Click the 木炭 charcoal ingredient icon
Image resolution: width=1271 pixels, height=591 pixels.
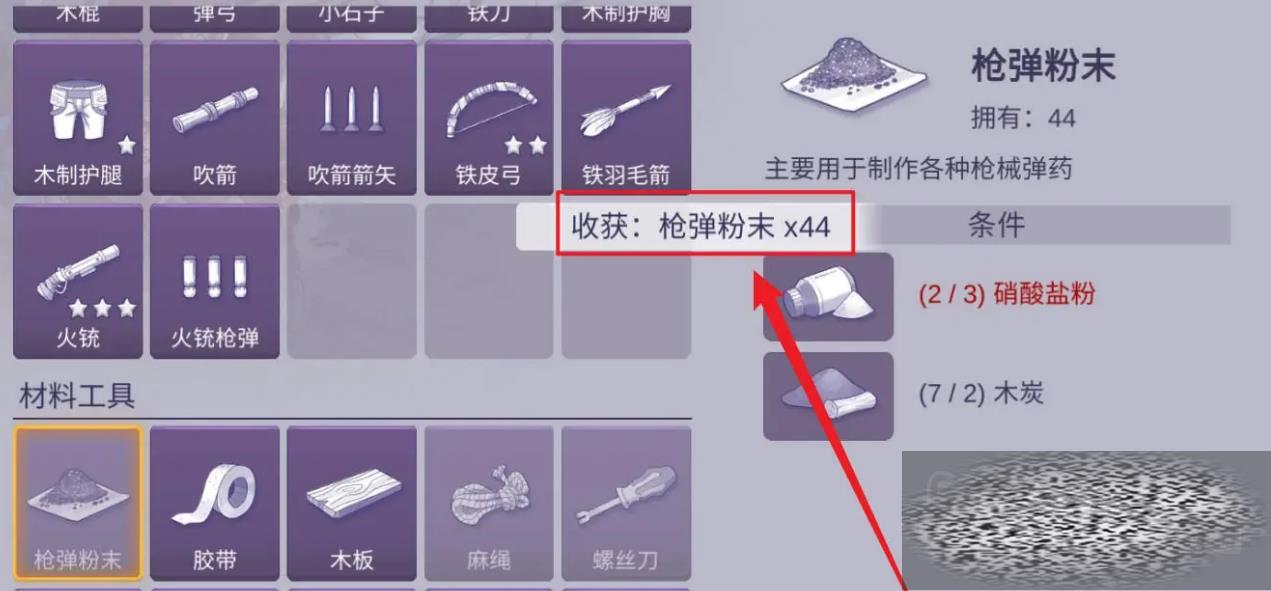click(828, 396)
